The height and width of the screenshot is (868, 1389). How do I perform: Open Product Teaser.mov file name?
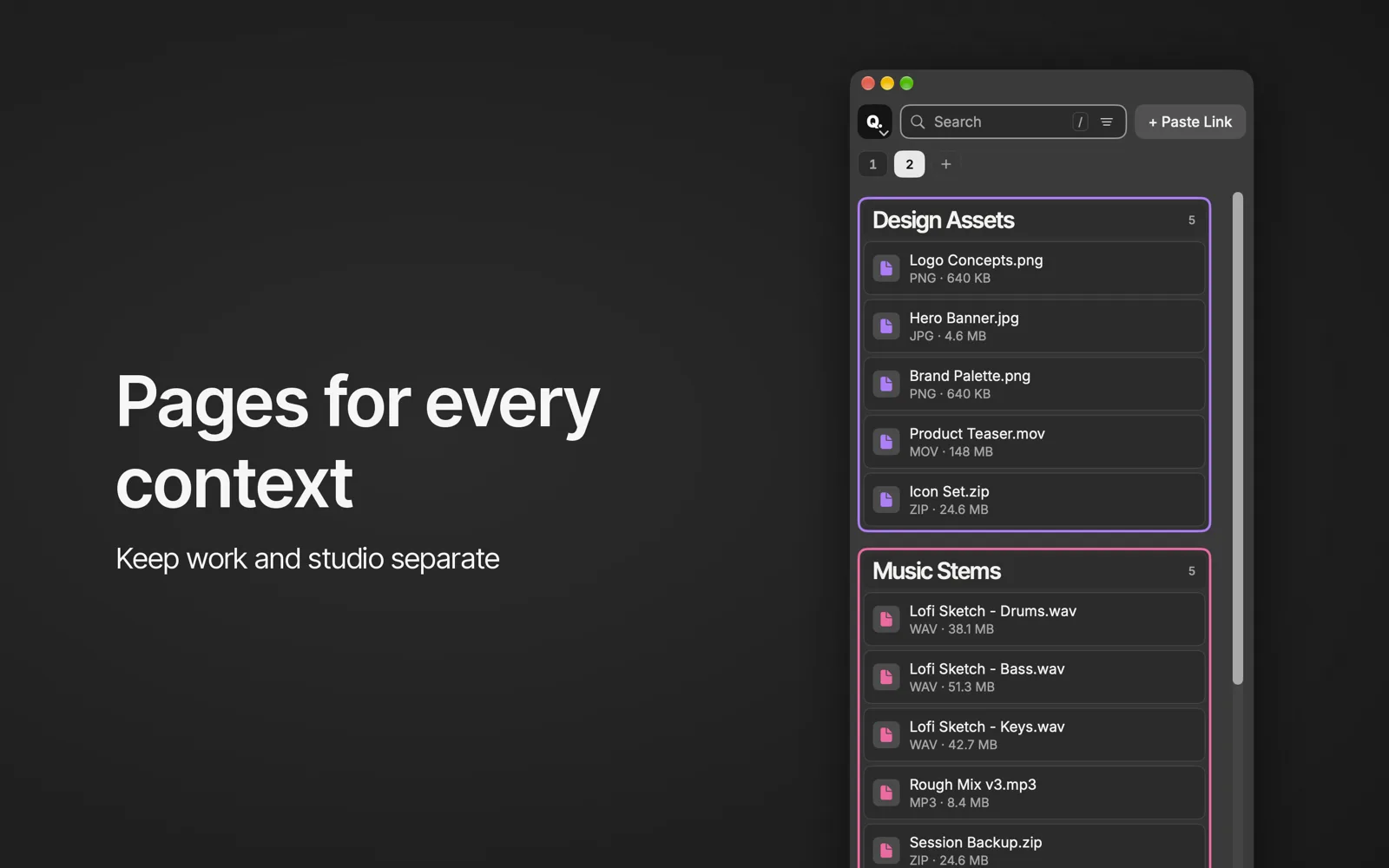[x=977, y=433]
